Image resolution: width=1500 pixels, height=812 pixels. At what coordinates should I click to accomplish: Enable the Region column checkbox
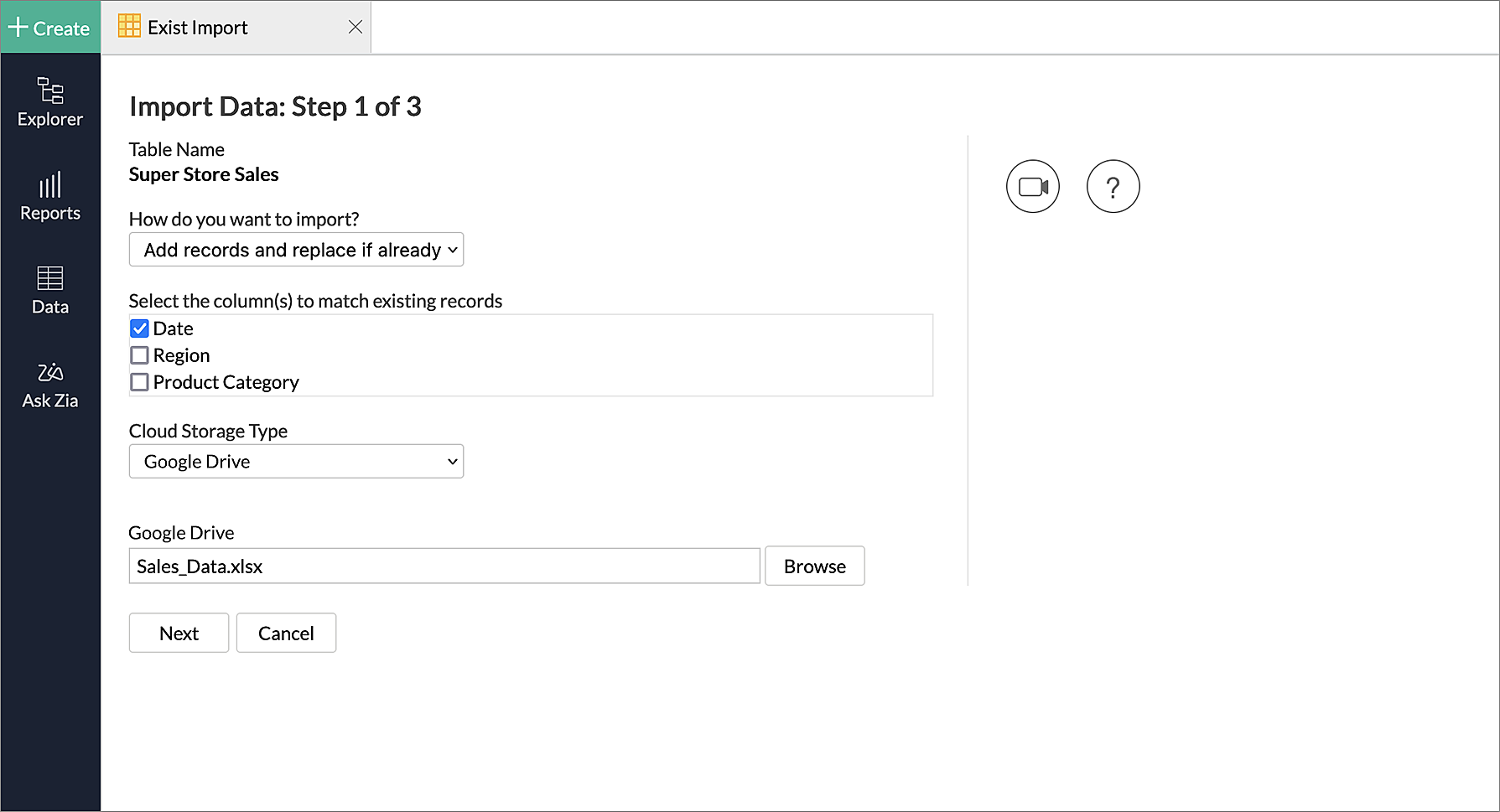point(140,355)
